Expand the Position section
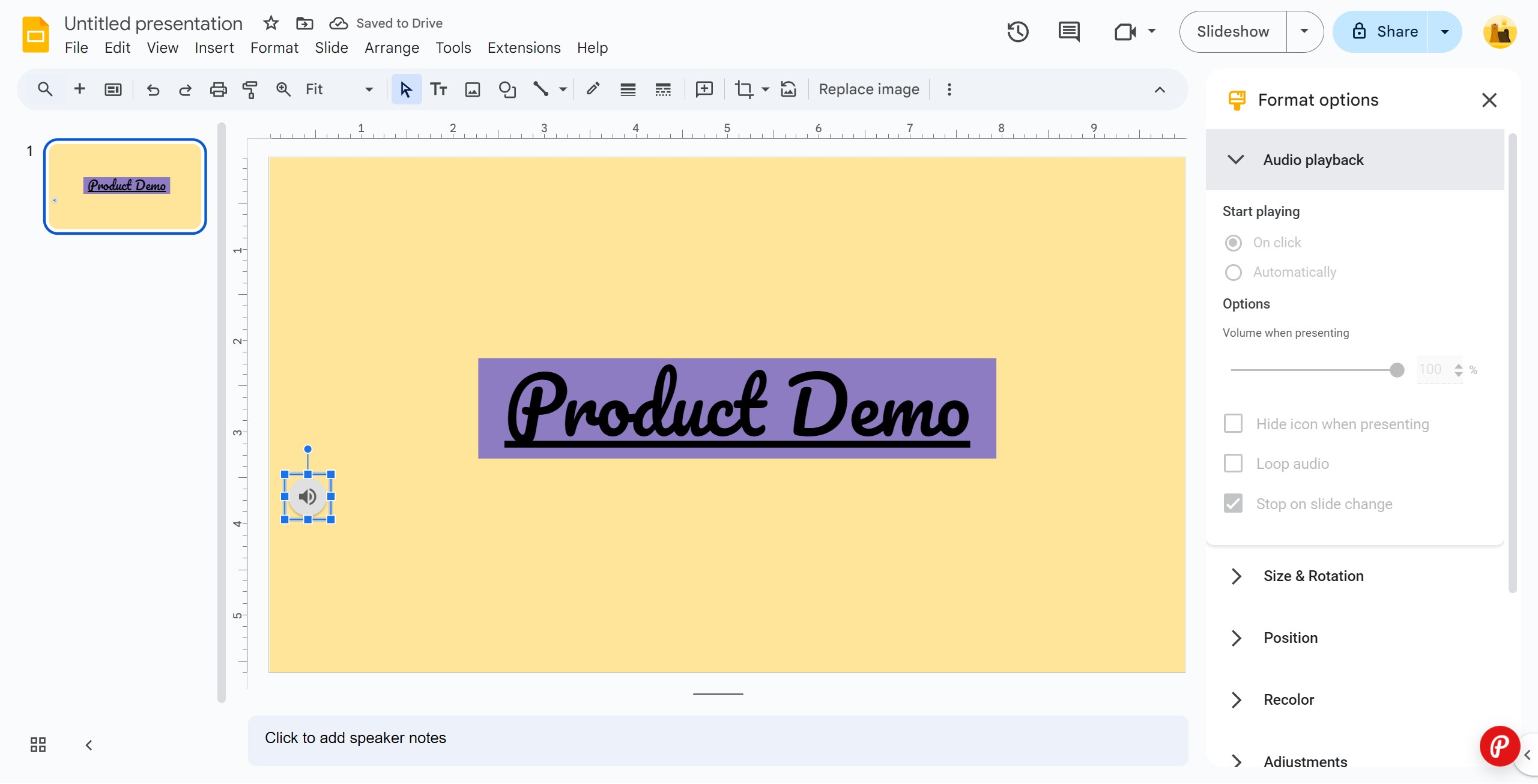 (1355, 638)
